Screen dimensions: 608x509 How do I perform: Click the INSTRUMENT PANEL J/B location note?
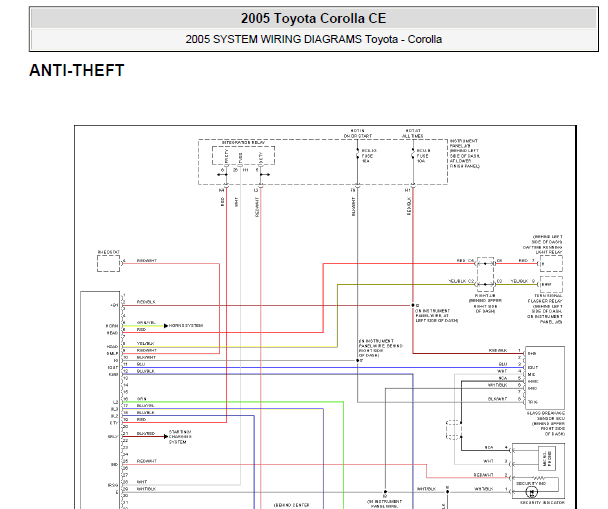click(465, 154)
